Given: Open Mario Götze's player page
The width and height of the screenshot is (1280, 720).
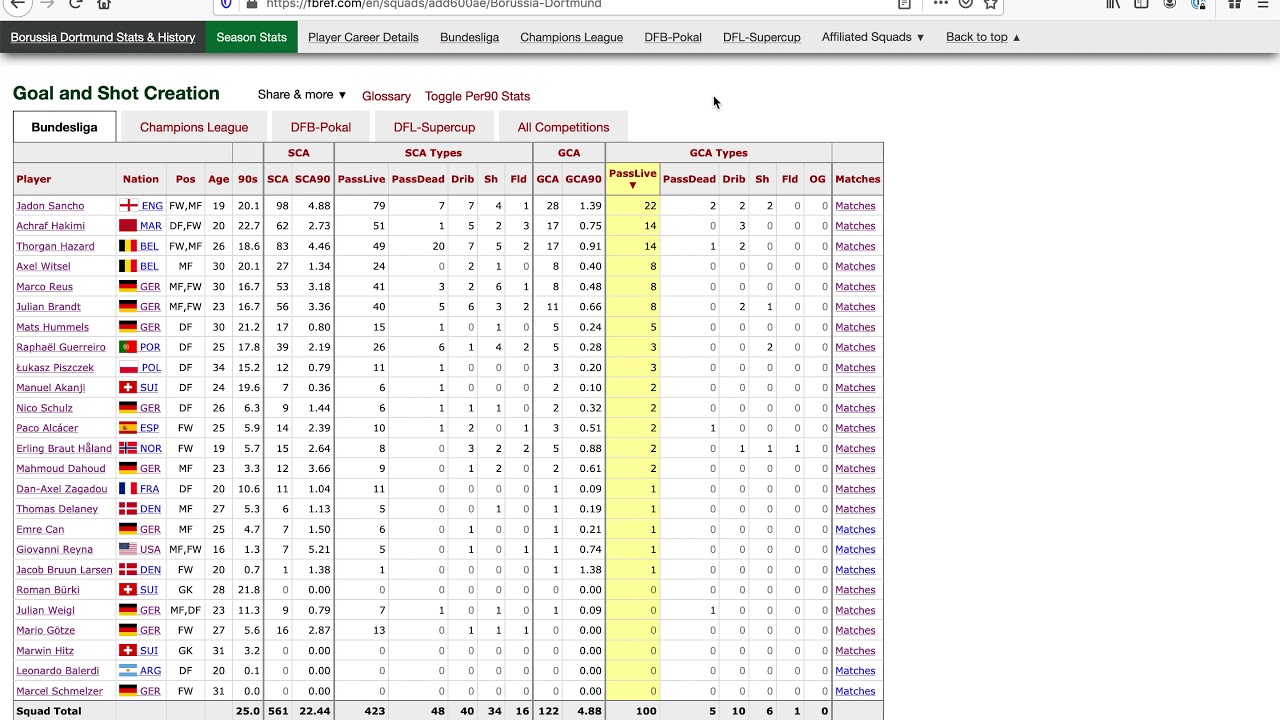Looking at the screenshot, I should click(x=45, y=630).
